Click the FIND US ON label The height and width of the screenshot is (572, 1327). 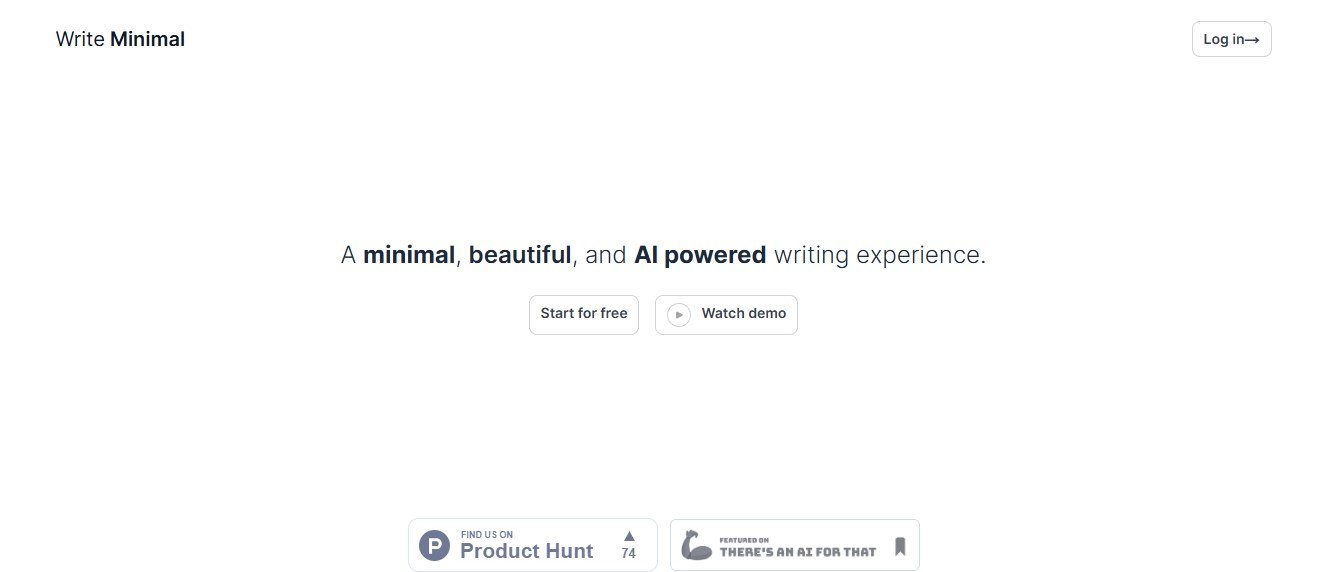[487, 535]
